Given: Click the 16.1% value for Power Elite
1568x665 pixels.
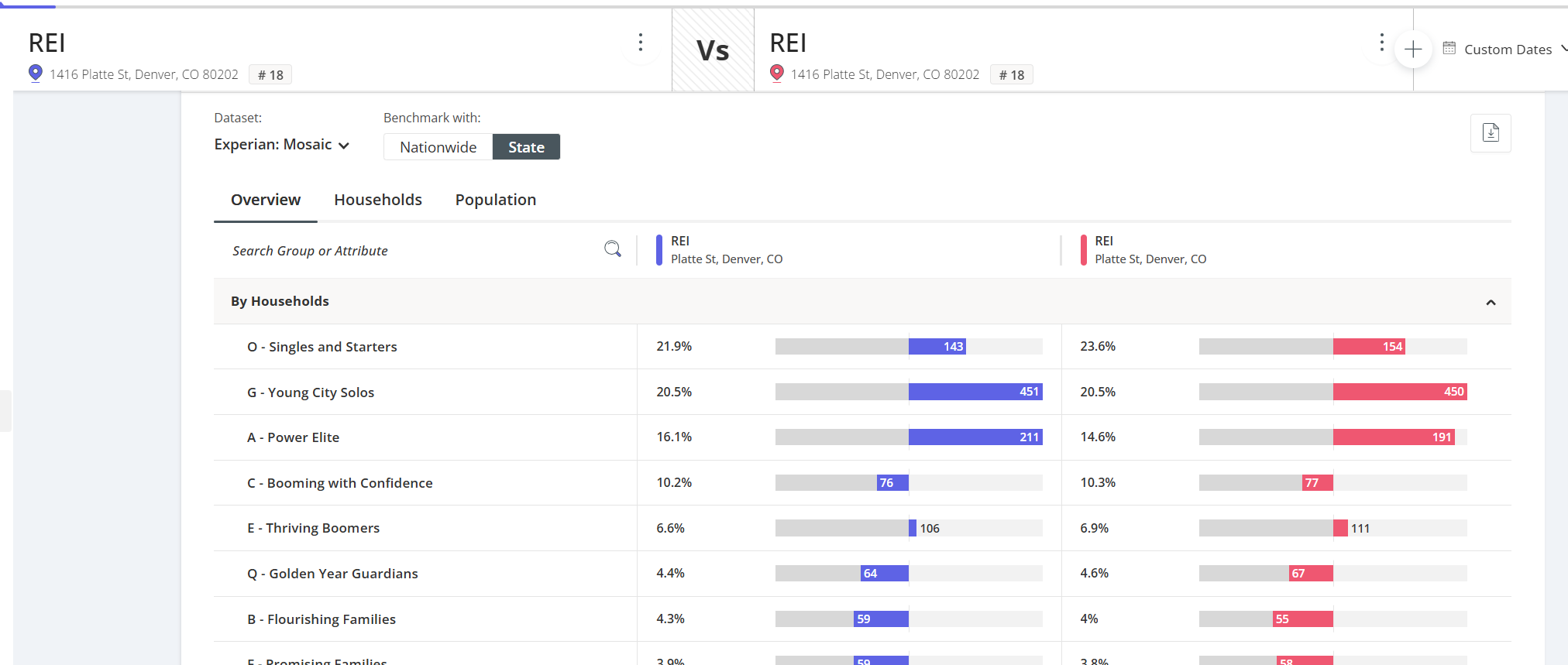Looking at the screenshot, I should [x=674, y=437].
